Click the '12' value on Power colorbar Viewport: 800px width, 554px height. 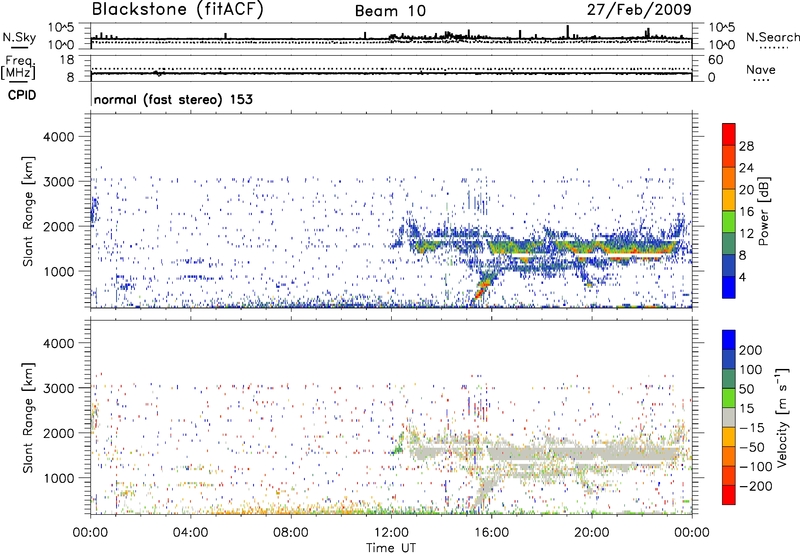pos(746,234)
